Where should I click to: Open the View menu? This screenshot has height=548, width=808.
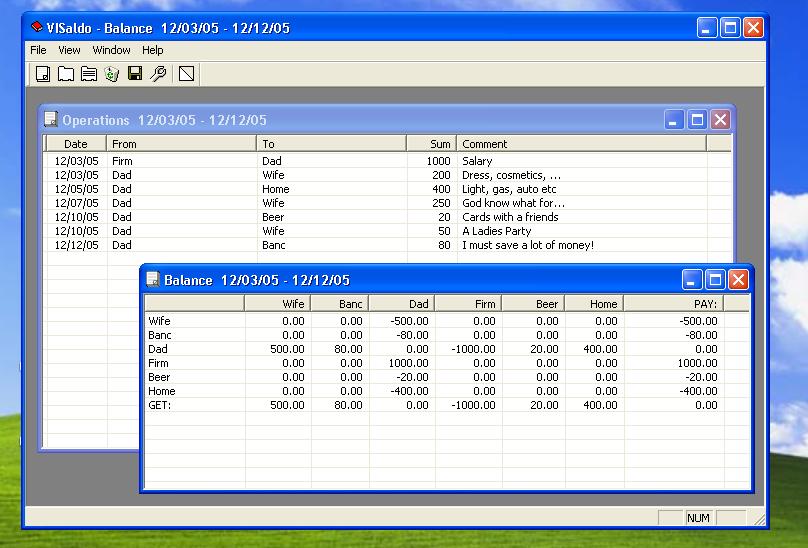tap(69, 50)
